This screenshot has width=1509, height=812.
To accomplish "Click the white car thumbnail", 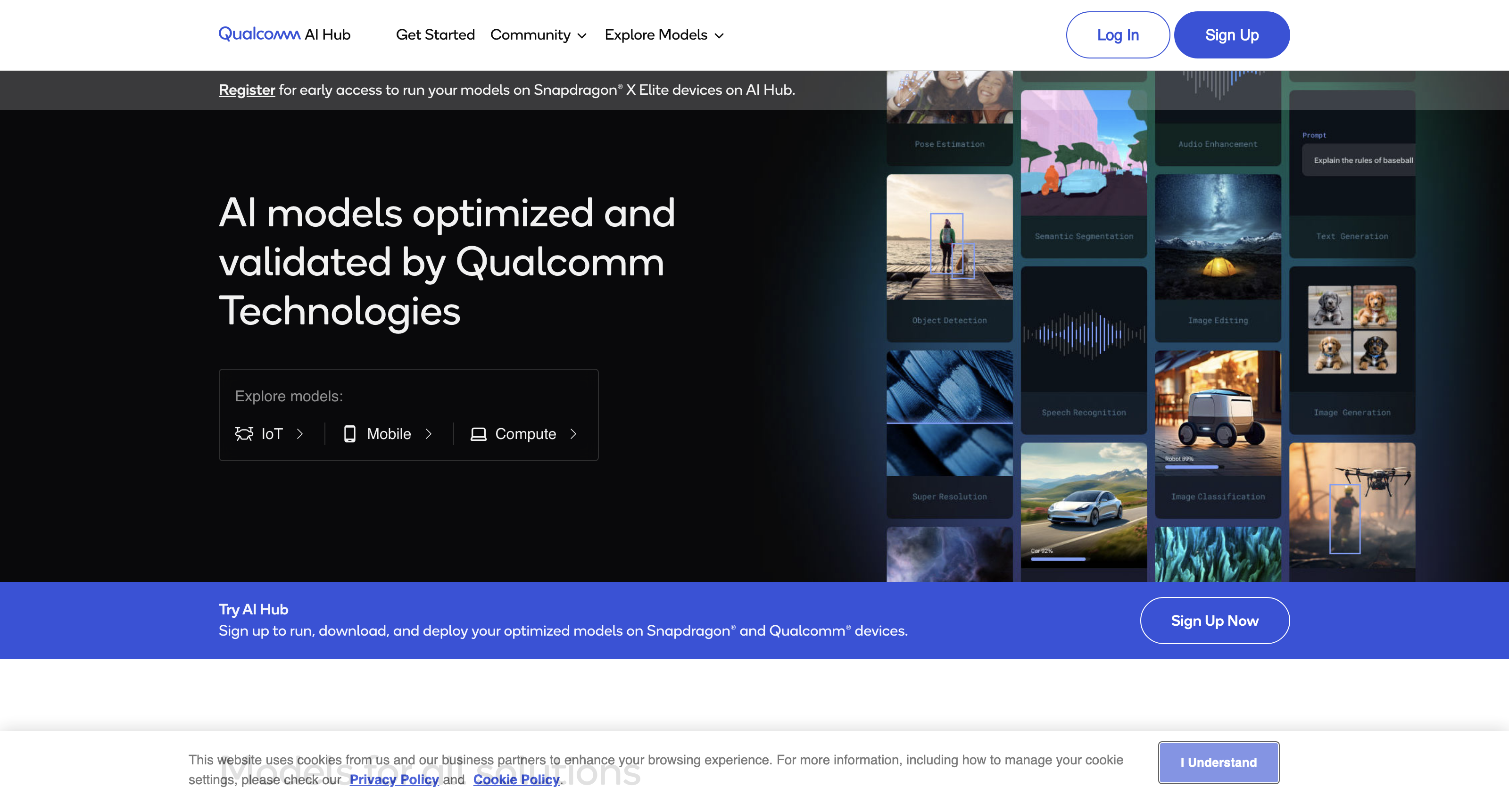I will [x=1083, y=505].
